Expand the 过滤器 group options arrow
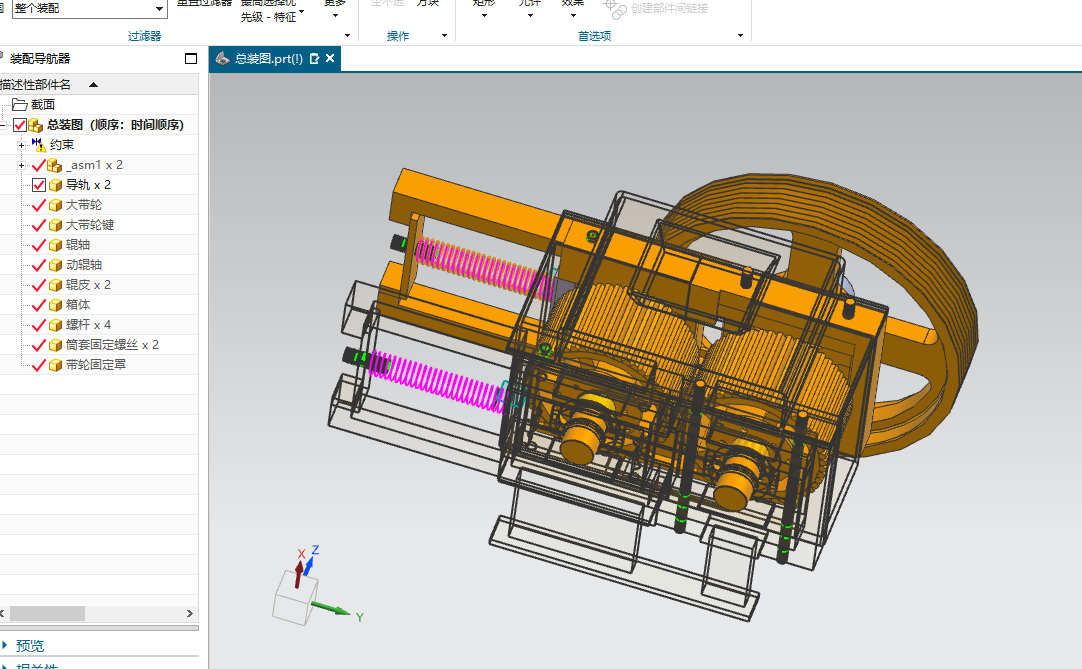This screenshot has width=1082, height=669. pyautogui.click(x=347, y=36)
